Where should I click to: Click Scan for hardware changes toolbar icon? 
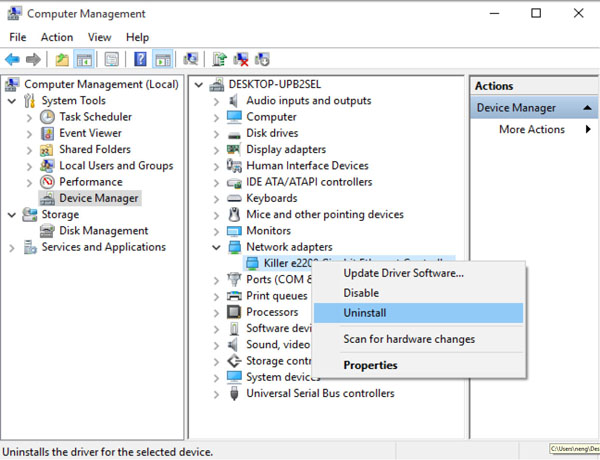[x=190, y=60]
